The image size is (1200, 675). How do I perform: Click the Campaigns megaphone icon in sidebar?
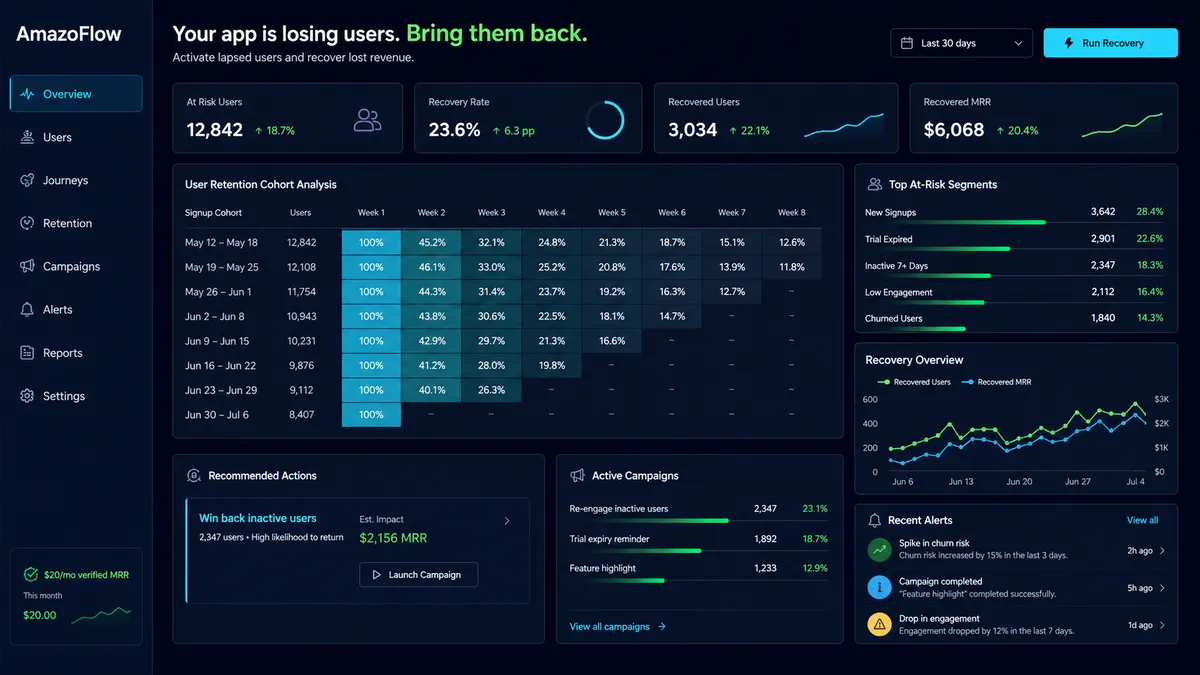coord(28,266)
